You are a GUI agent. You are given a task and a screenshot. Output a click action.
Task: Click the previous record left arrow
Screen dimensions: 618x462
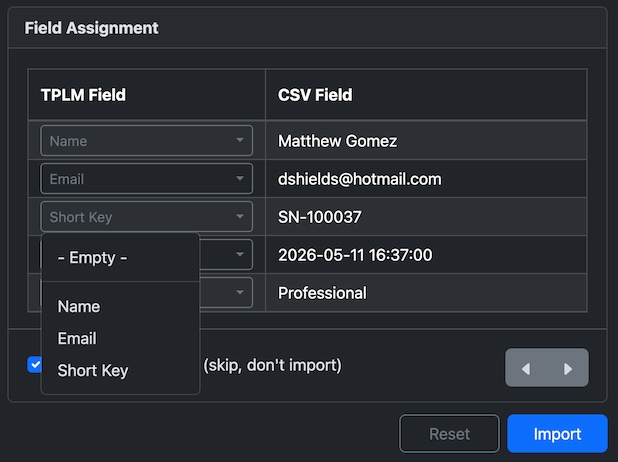point(527,368)
